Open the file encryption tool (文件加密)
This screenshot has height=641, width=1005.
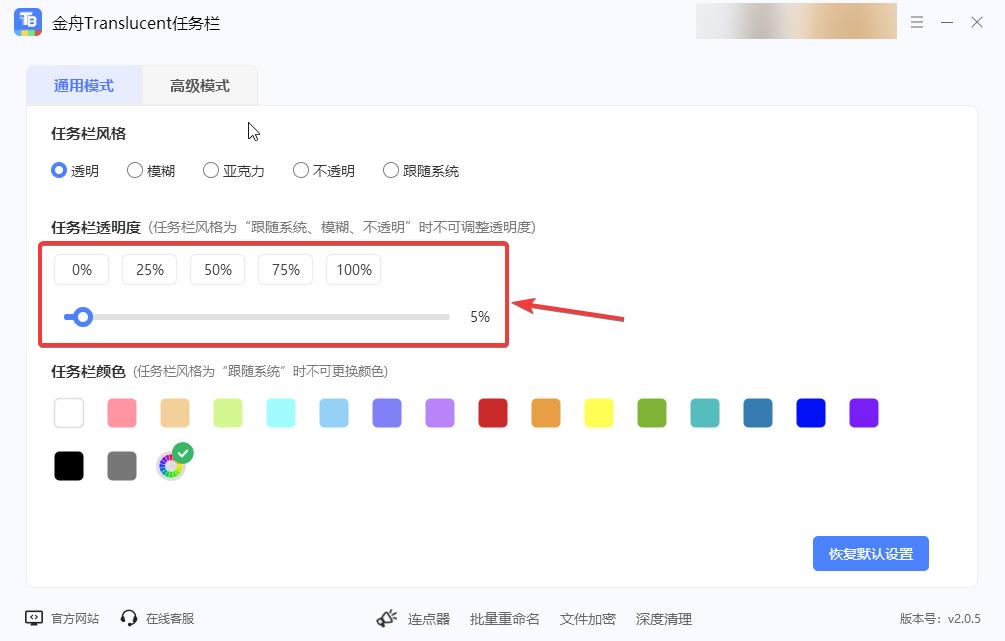[x=587, y=618]
